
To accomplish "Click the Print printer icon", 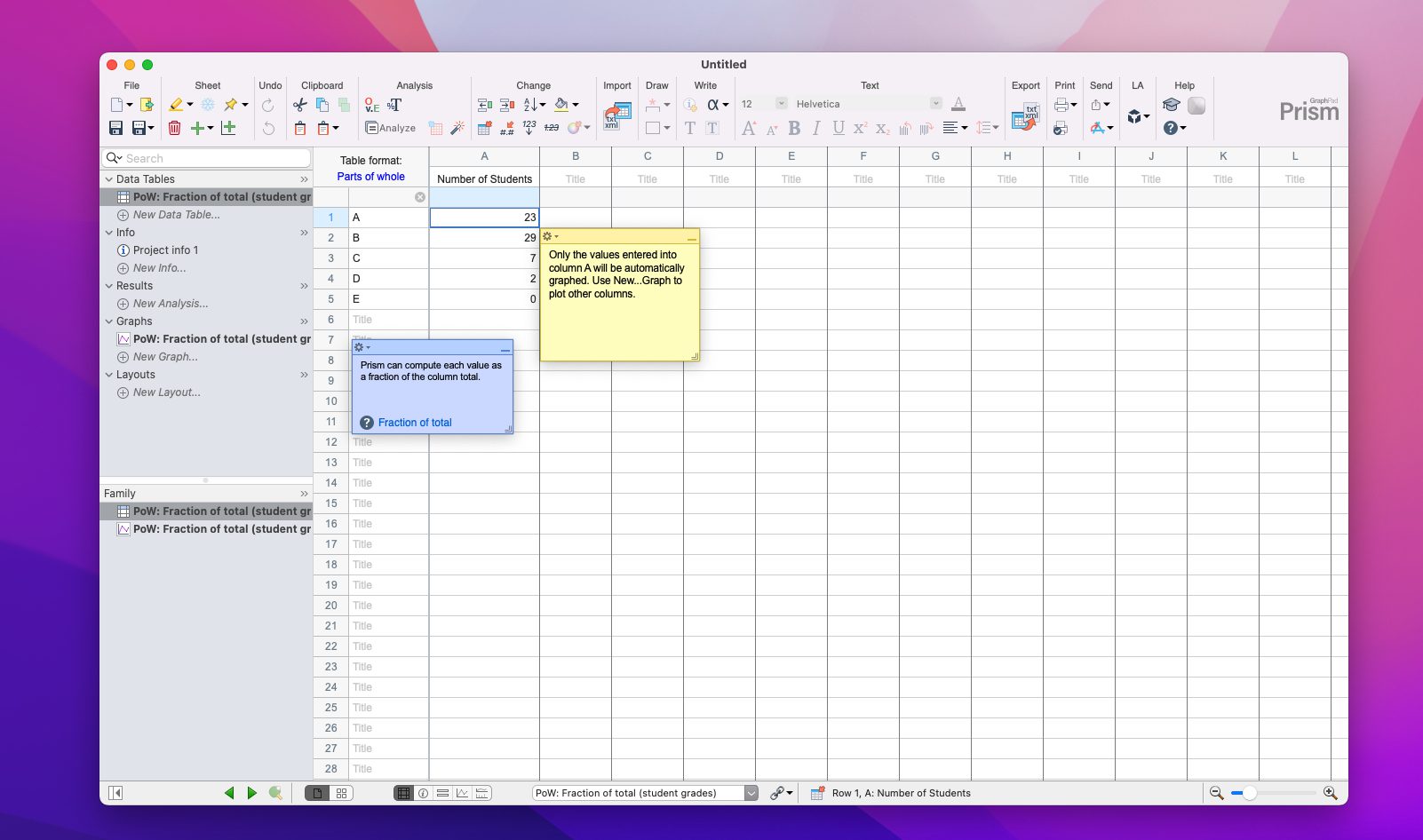I will [1061, 105].
